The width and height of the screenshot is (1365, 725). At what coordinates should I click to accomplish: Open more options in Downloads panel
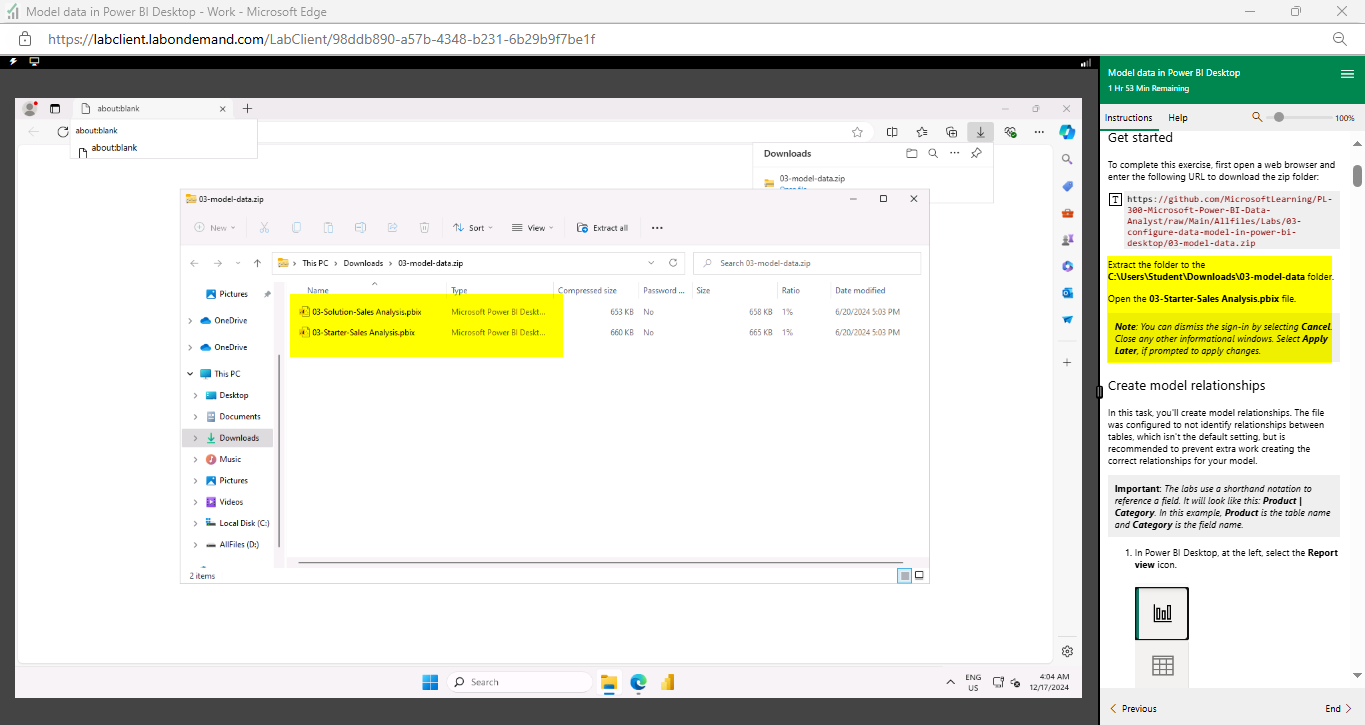[954, 153]
